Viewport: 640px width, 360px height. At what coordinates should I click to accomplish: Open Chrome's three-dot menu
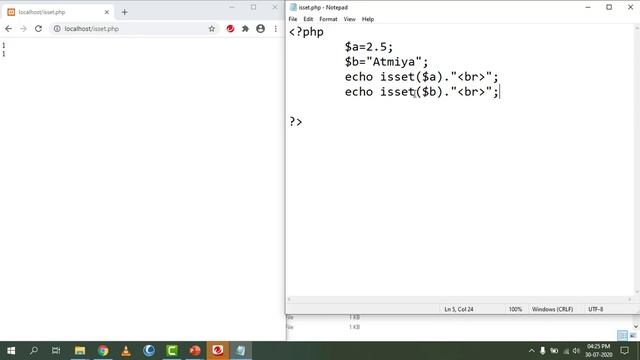point(276,29)
